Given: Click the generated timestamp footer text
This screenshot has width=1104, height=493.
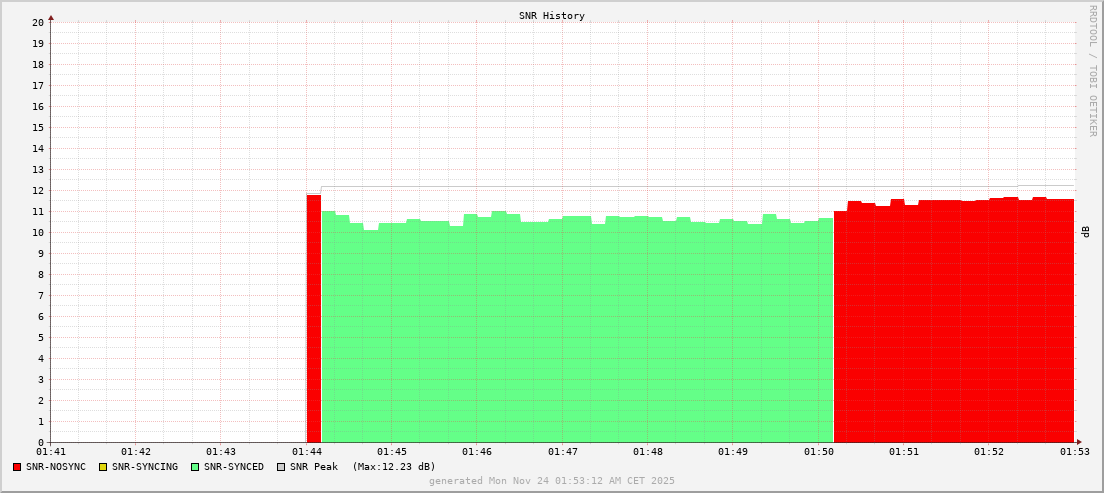Looking at the screenshot, I should (551, 481).
